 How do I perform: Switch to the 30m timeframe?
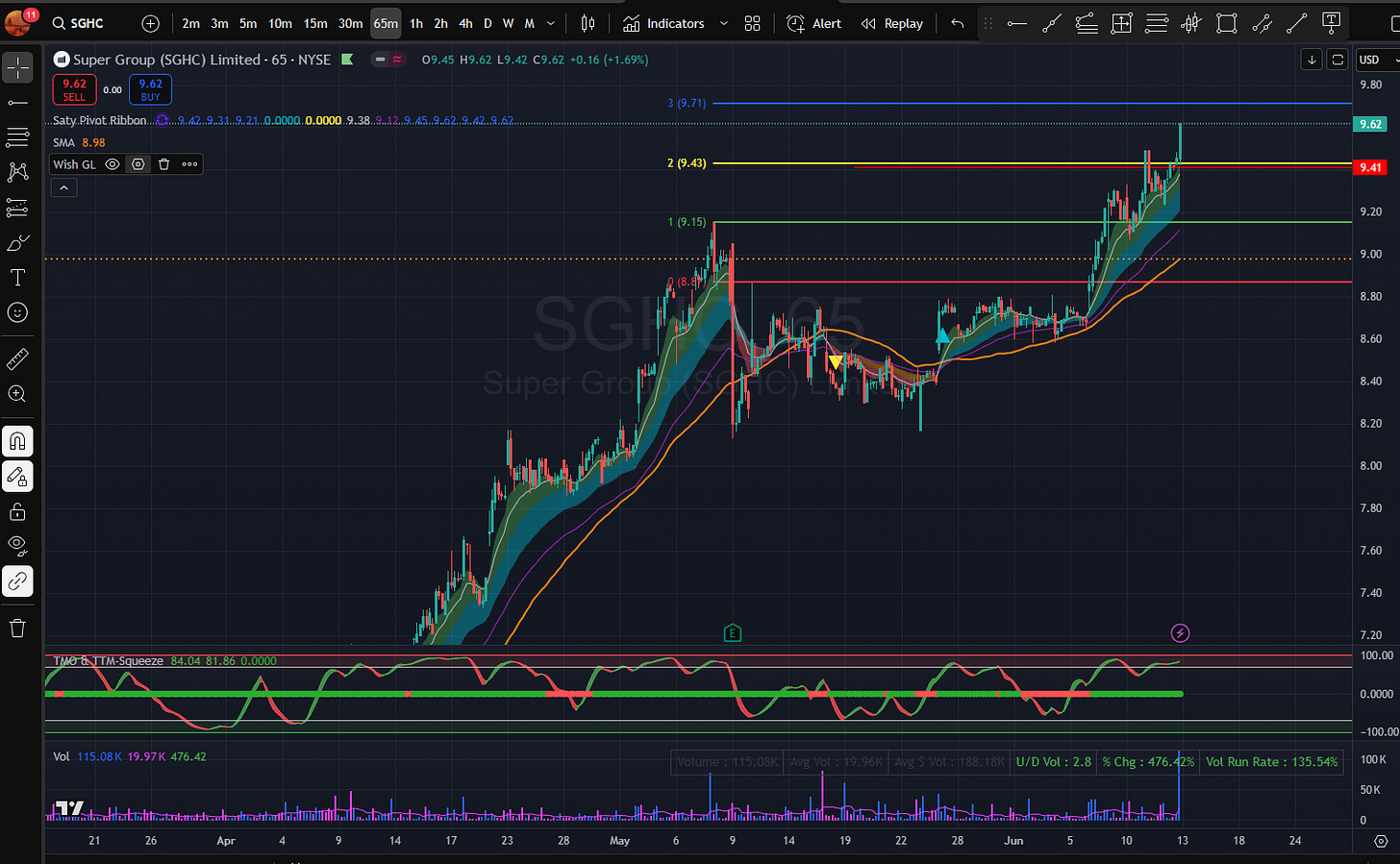(x=350, y=23)
